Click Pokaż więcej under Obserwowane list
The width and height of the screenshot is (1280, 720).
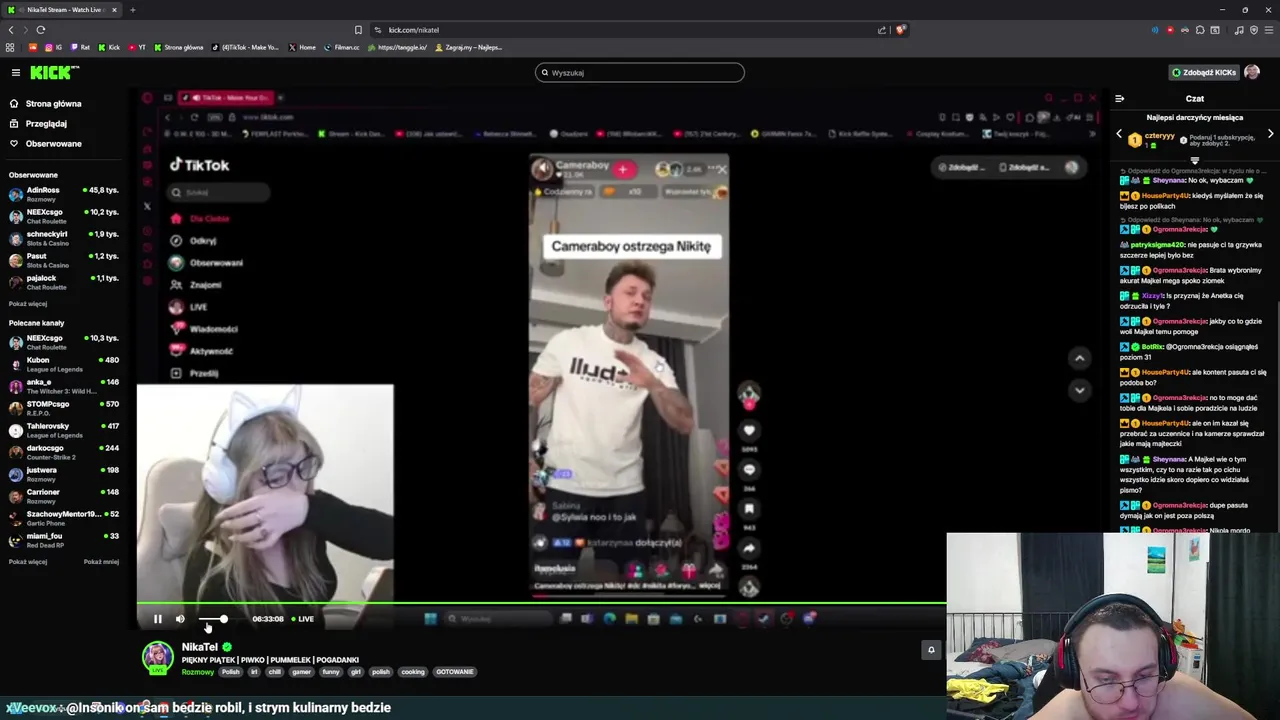point(28,303)
